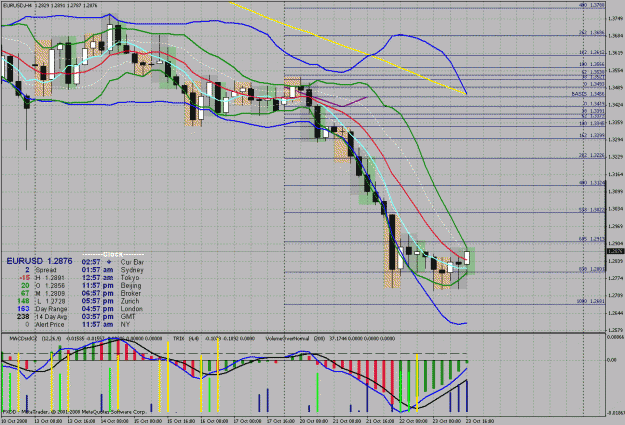The image size is (625, 425).
Task: Click the 1.2709 price axis label
Action: (616, 295)
